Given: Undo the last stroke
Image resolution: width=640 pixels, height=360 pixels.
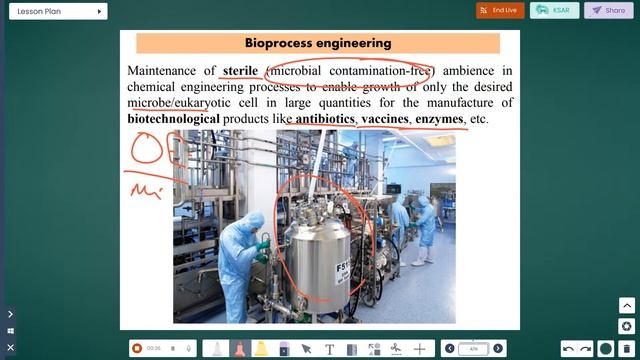Looking at the screenshot, I should (x=568, y=349).
